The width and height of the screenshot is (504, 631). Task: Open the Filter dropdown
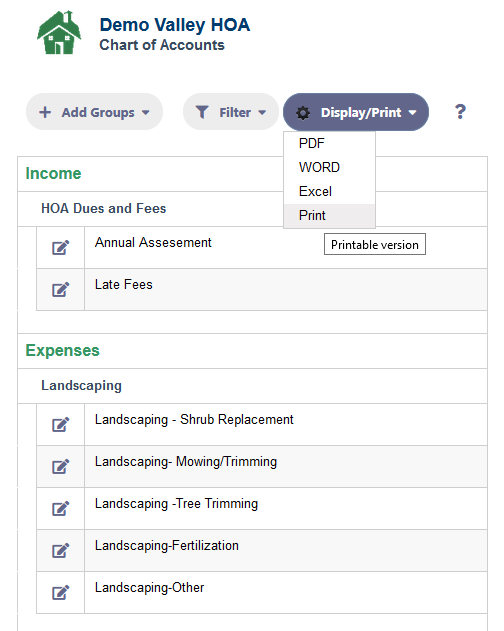231,112
